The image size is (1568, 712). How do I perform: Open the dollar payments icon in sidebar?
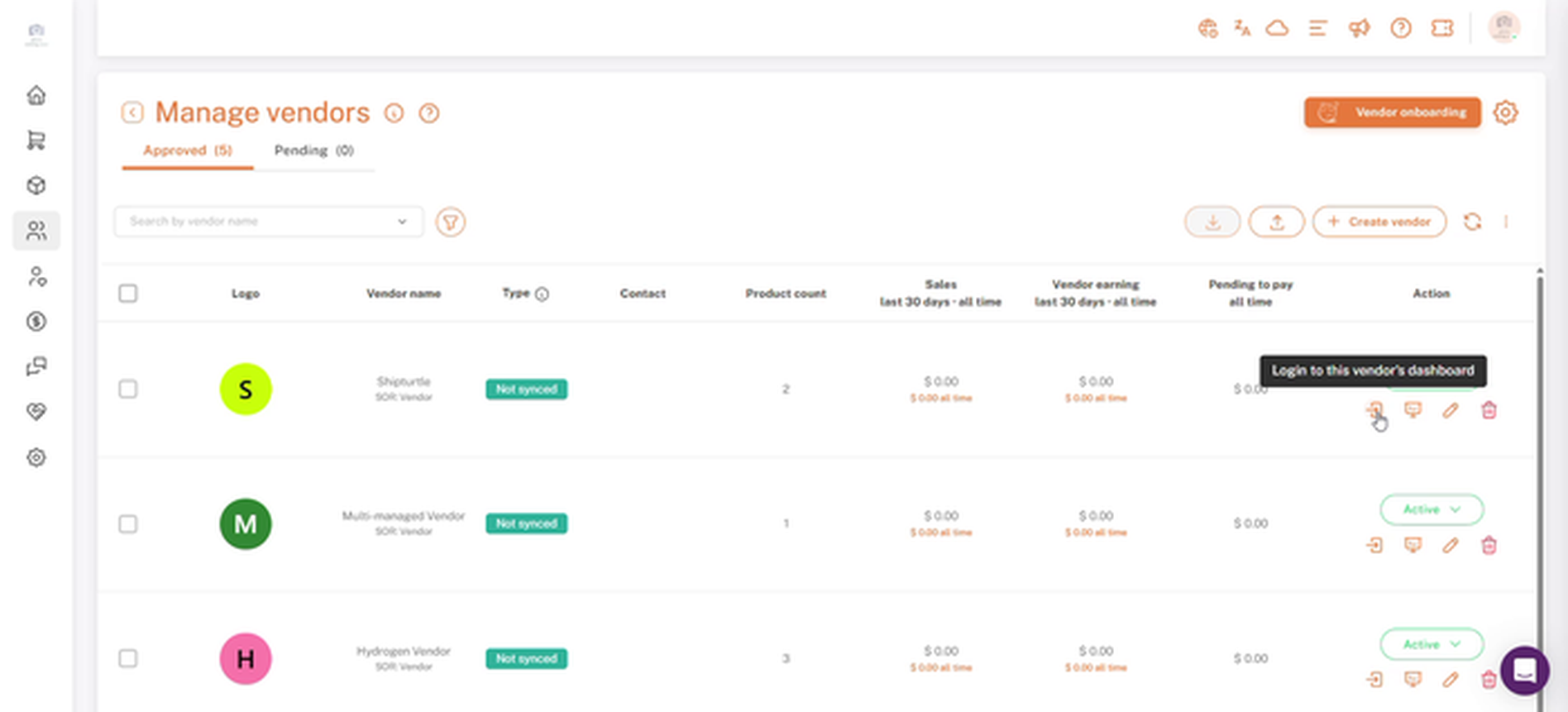click(36, 321)
